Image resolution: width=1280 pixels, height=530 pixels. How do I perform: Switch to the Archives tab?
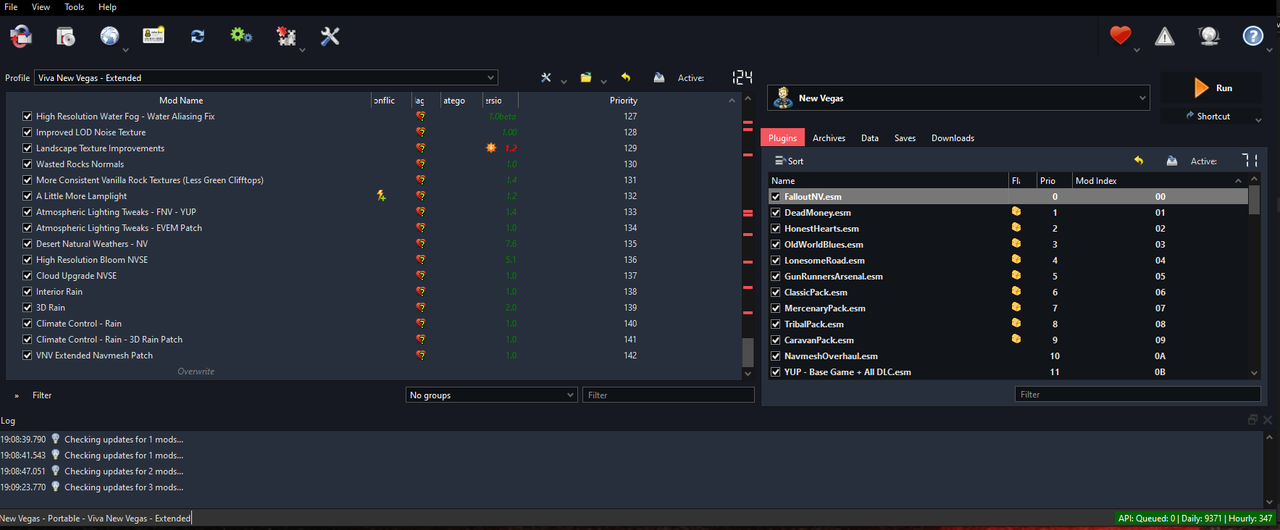coord(829,138)
